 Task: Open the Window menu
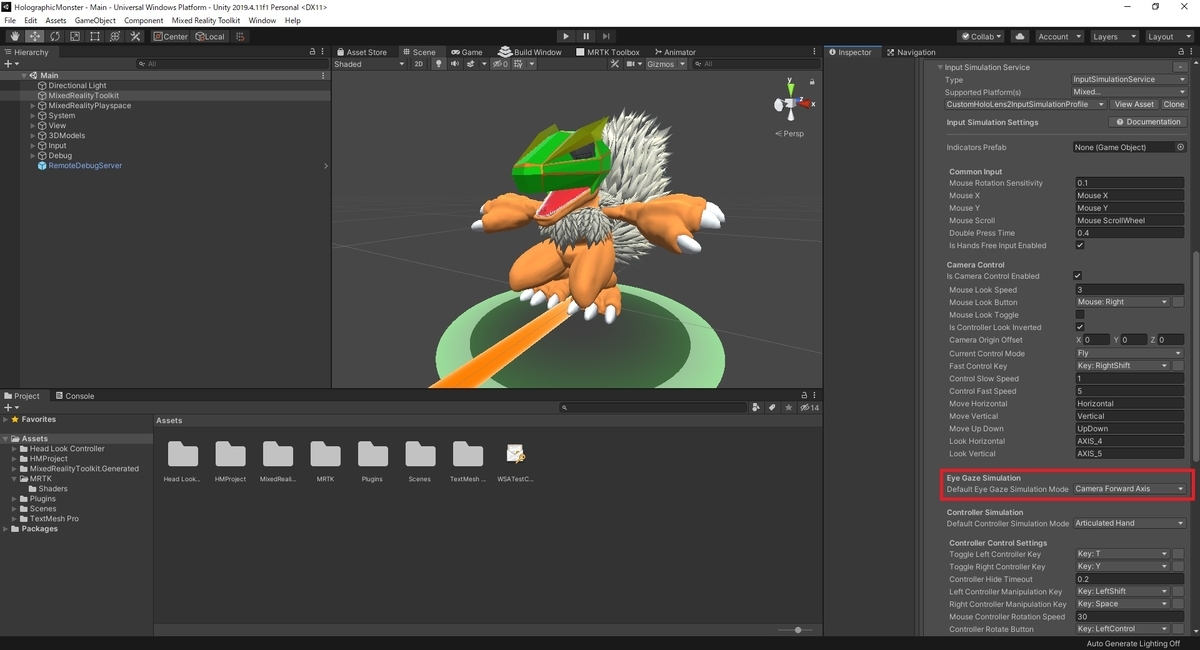(x=262, y=20)
